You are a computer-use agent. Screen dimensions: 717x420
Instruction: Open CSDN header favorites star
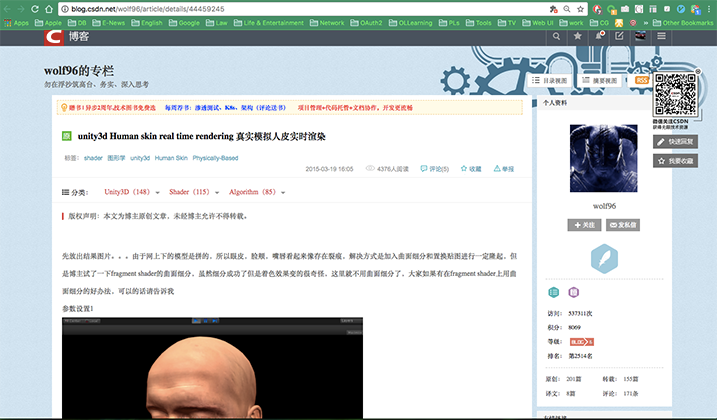coord(578,36)
